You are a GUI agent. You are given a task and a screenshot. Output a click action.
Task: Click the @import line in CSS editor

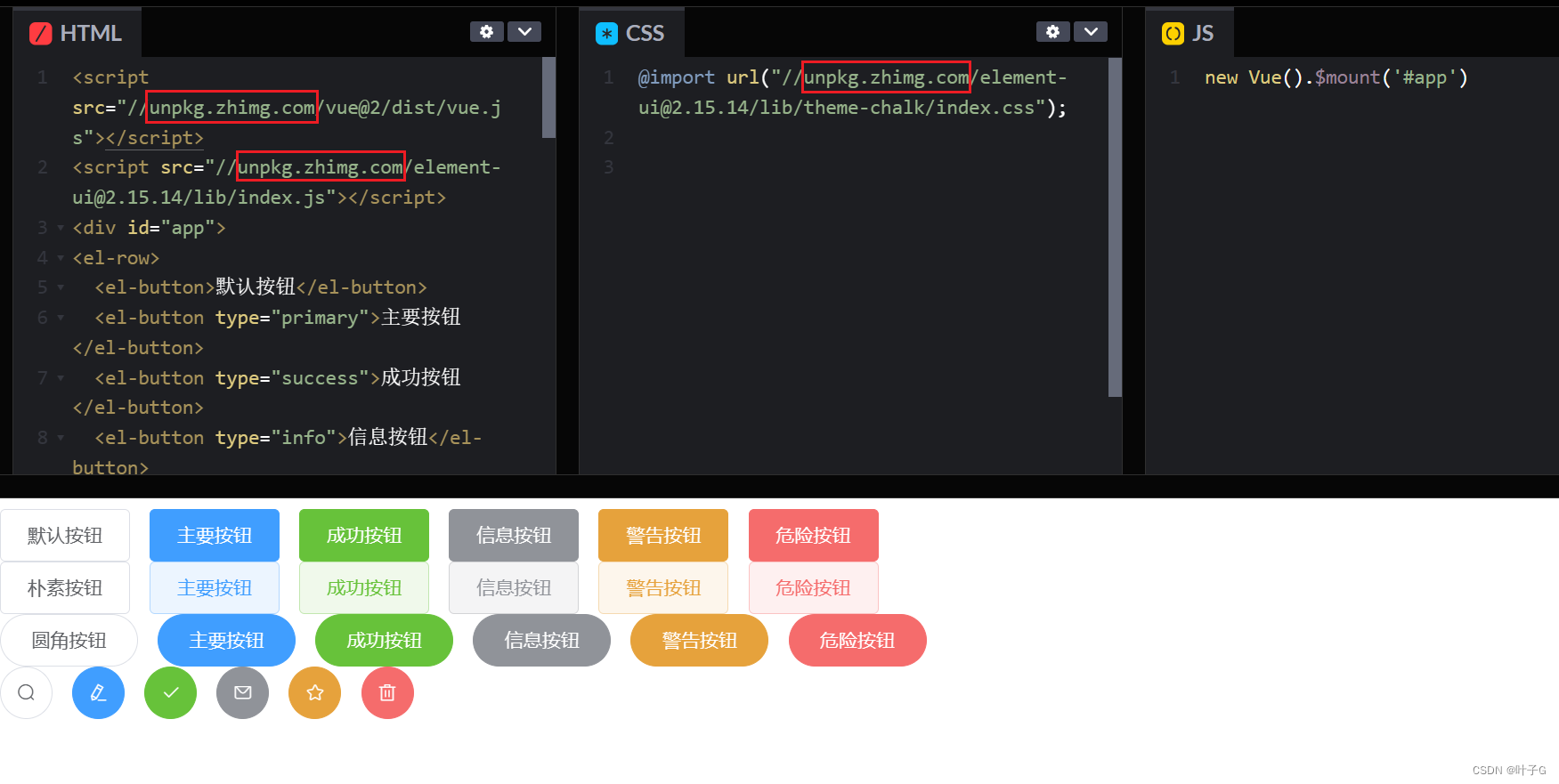tap(852, 93)
